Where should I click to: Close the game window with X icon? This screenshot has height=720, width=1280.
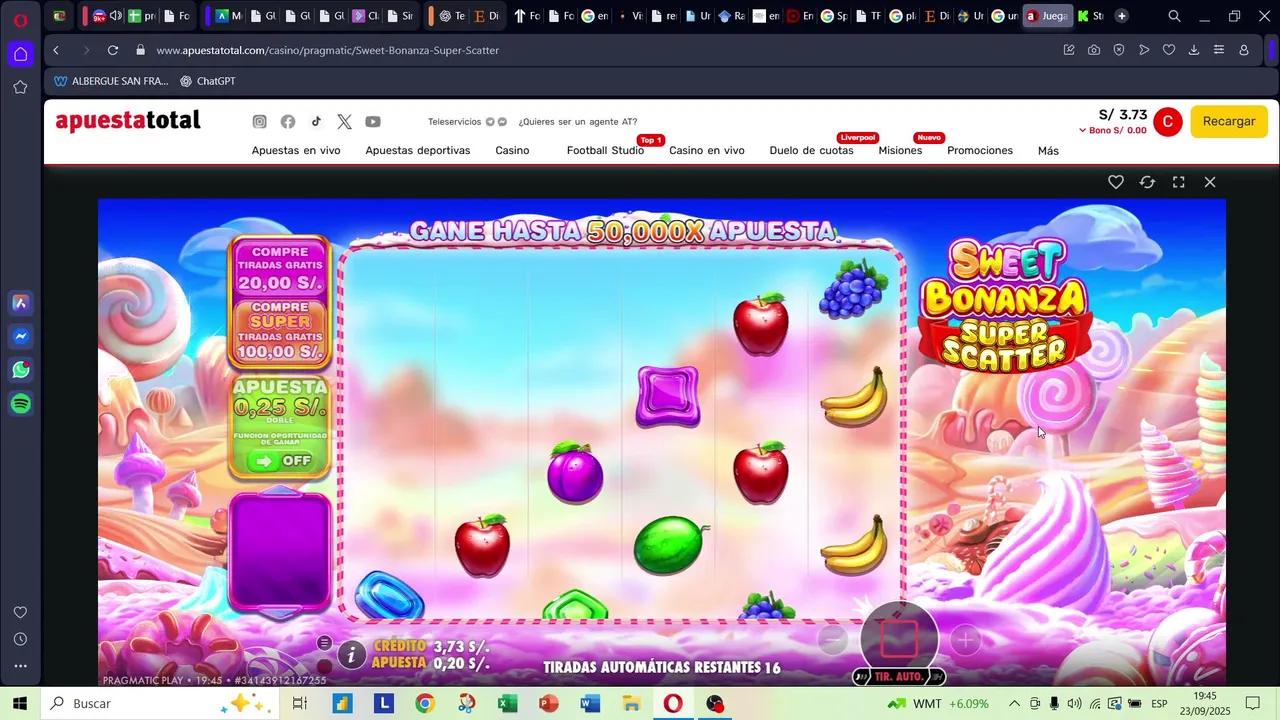[1210, 182]
